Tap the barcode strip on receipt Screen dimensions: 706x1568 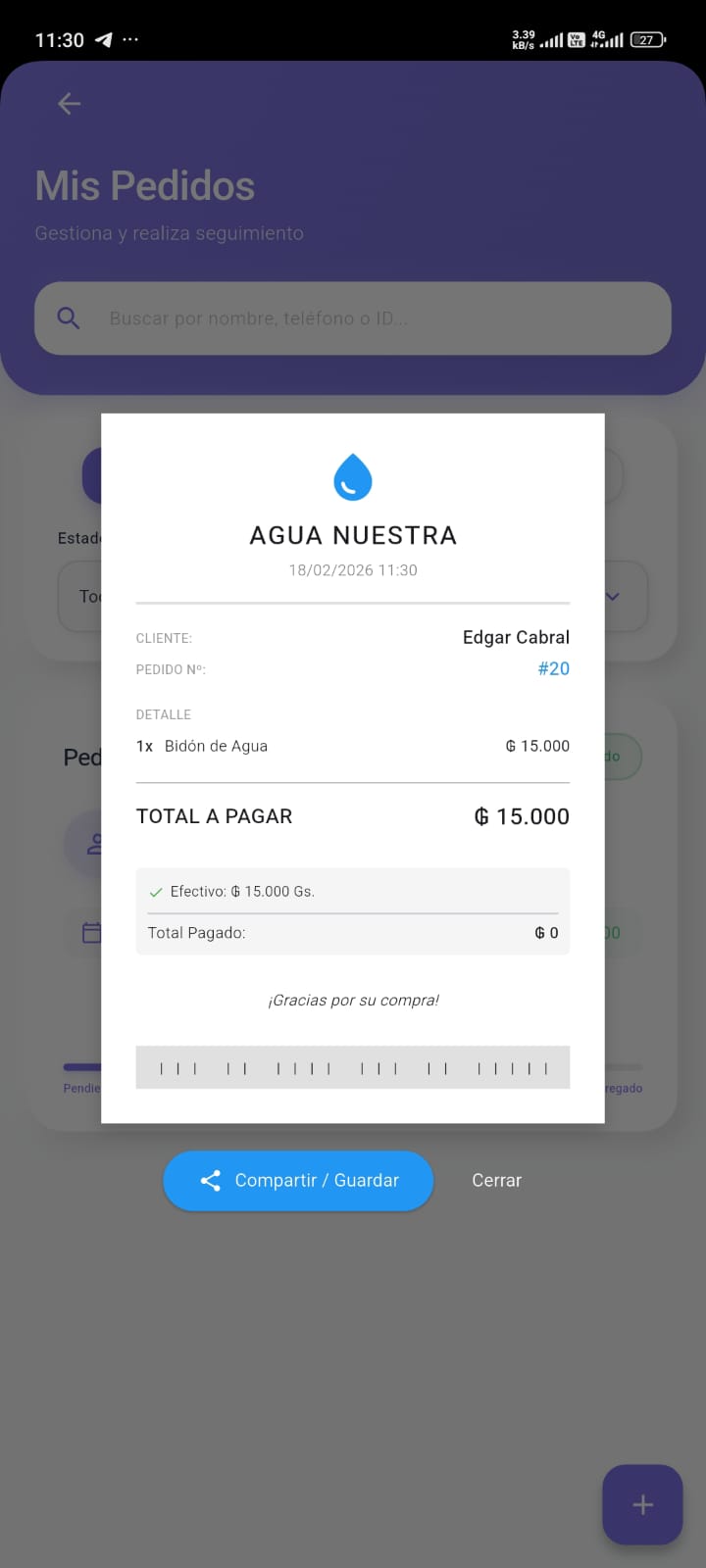[353, 1067]
